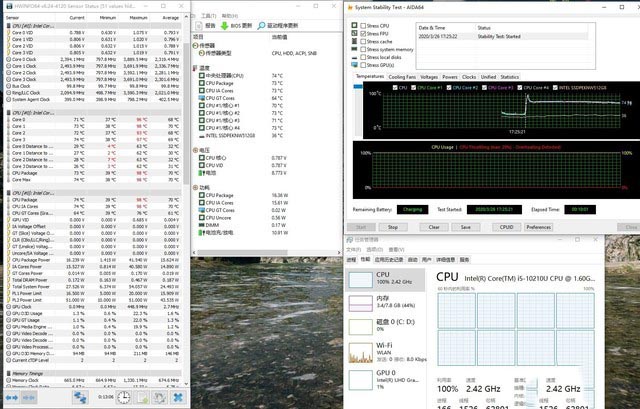Click Stress CPU chip icon in AIDA64

coord(354,25)
